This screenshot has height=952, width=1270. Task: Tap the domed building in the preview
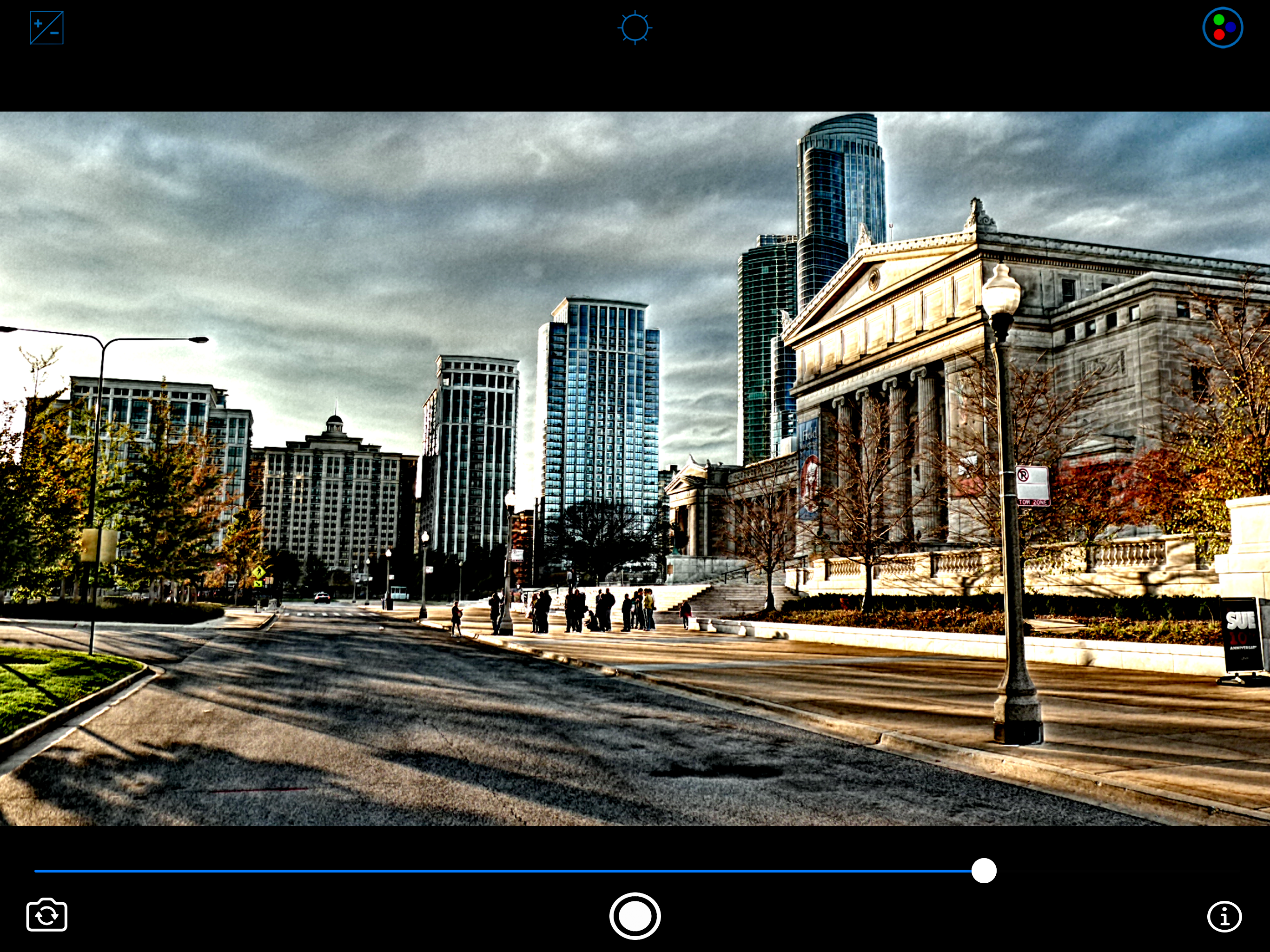tap(335, 494)
